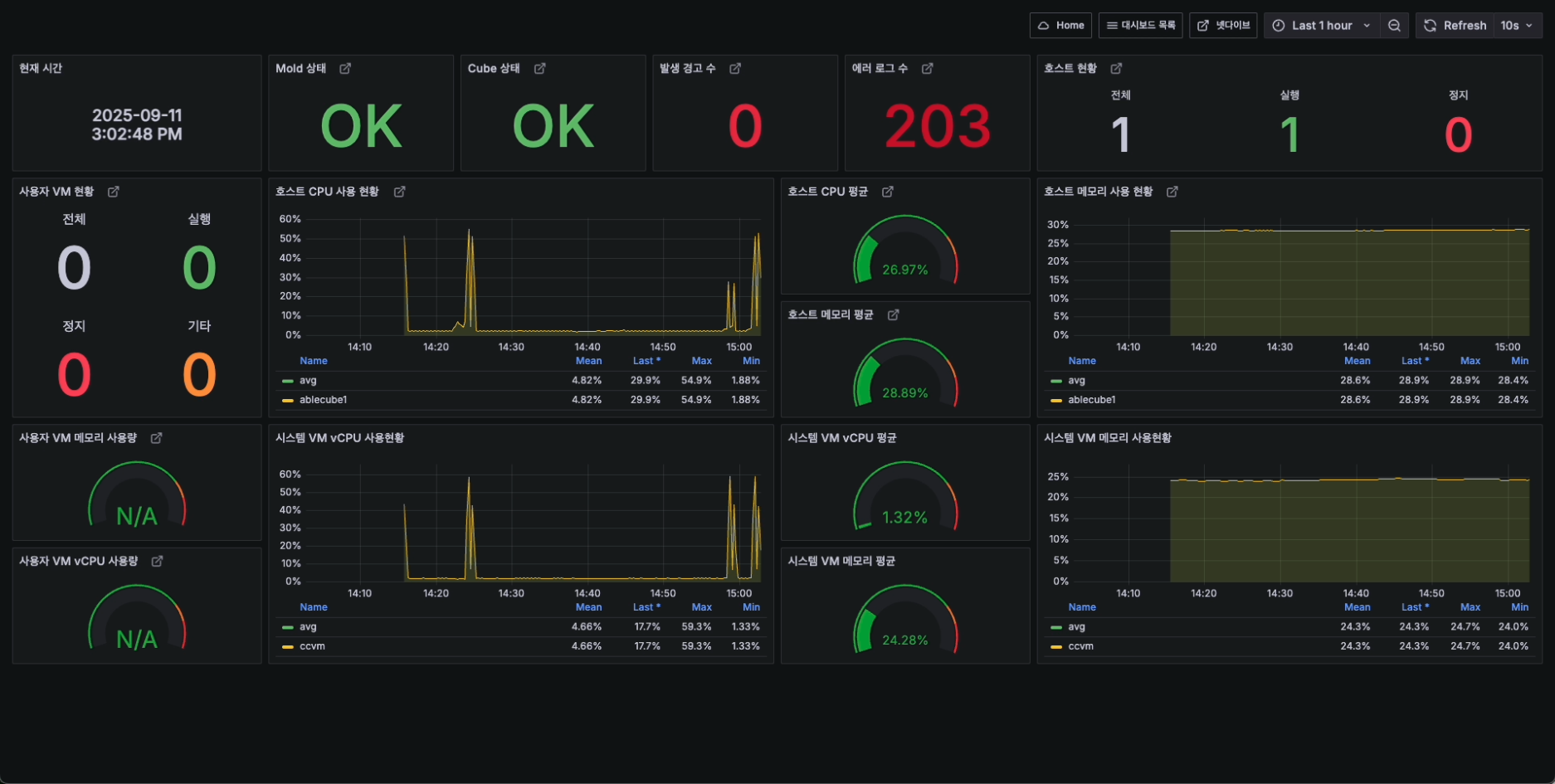Open external link icon beside Cube 상태

coord(539,69)
